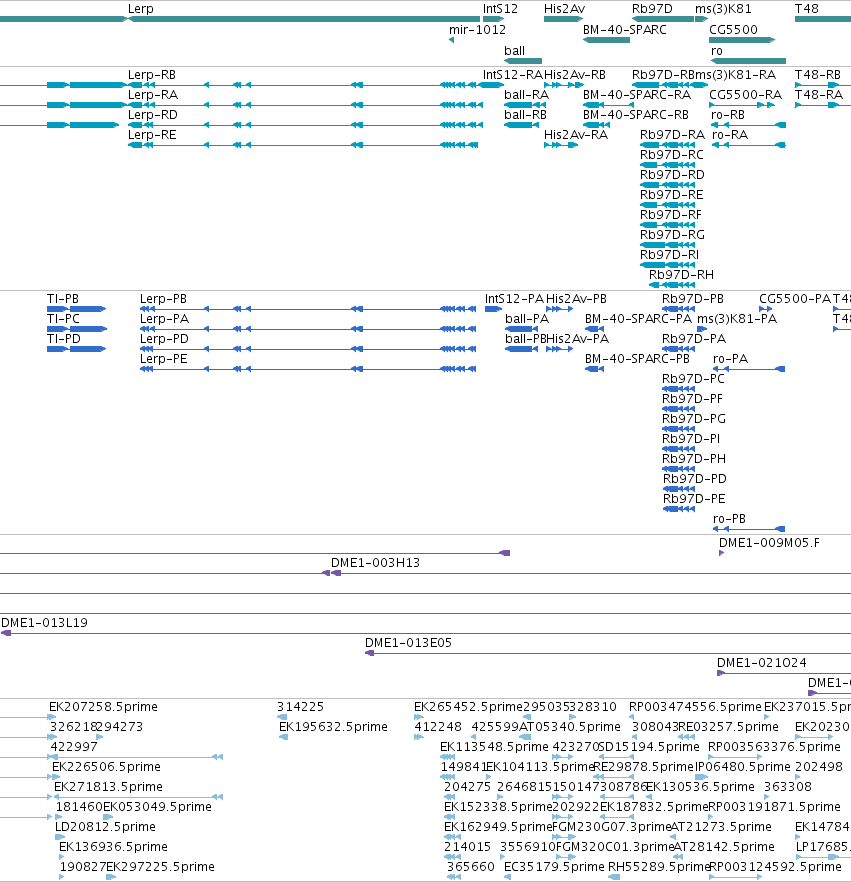Select the Rb97D-RG transcript label
The image size is (851, 882).
672,235
